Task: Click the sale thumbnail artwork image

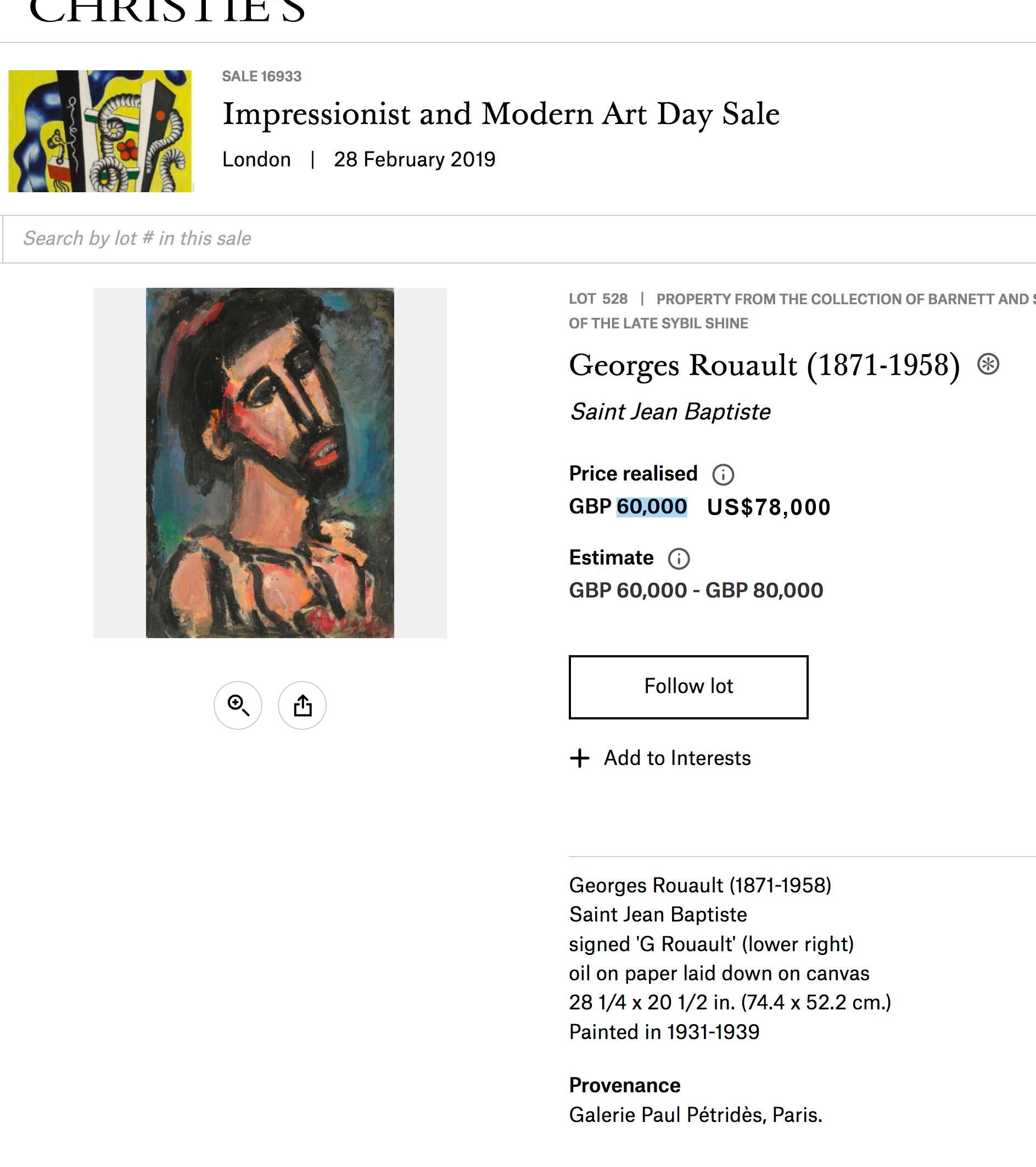Action: (x=100, y=131)
